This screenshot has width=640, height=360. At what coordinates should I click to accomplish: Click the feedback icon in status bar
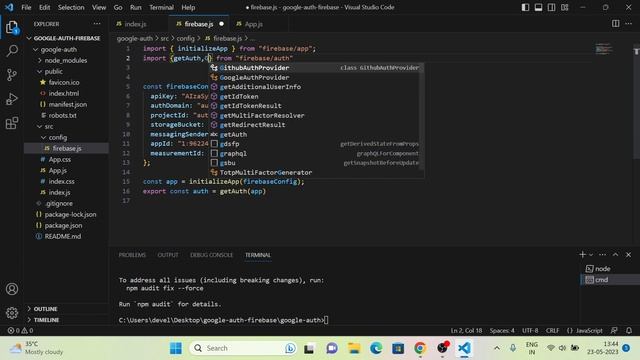(x=614, y=331)
